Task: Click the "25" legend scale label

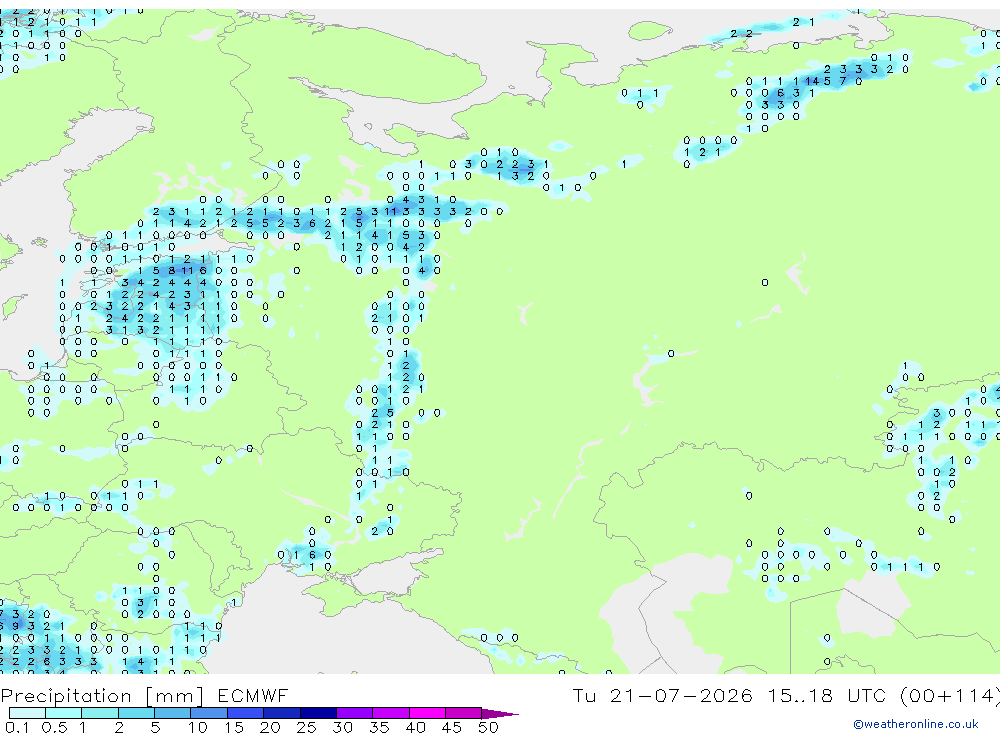Action: tap(307, 727)
